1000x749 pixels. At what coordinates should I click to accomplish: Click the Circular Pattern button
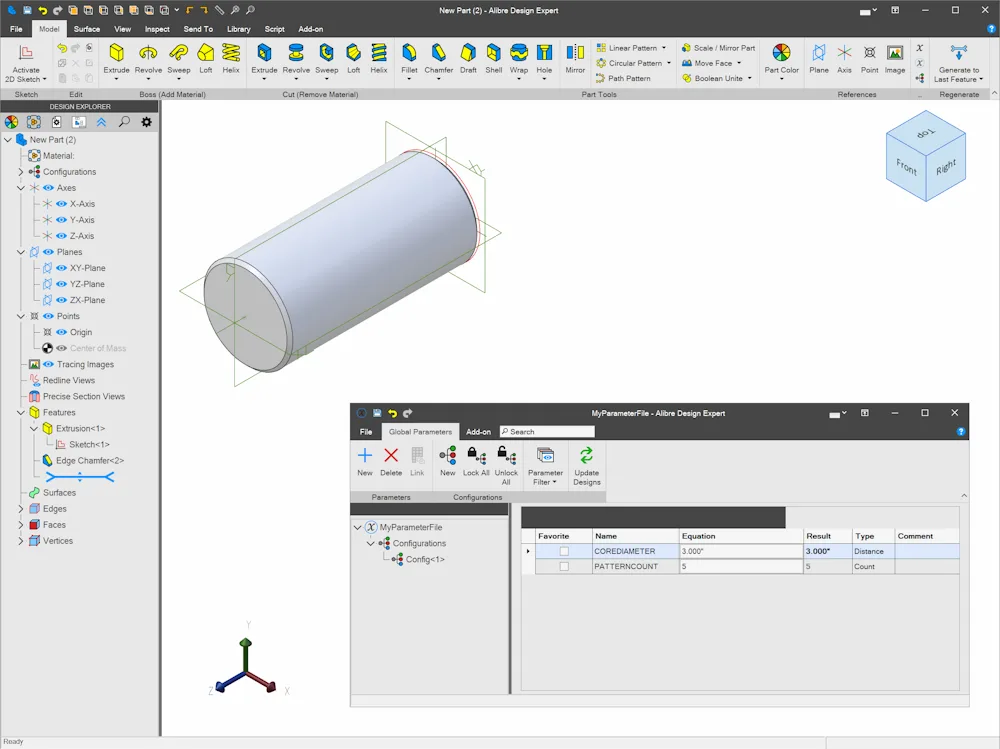pyautogui.click(x=629, y=63)
